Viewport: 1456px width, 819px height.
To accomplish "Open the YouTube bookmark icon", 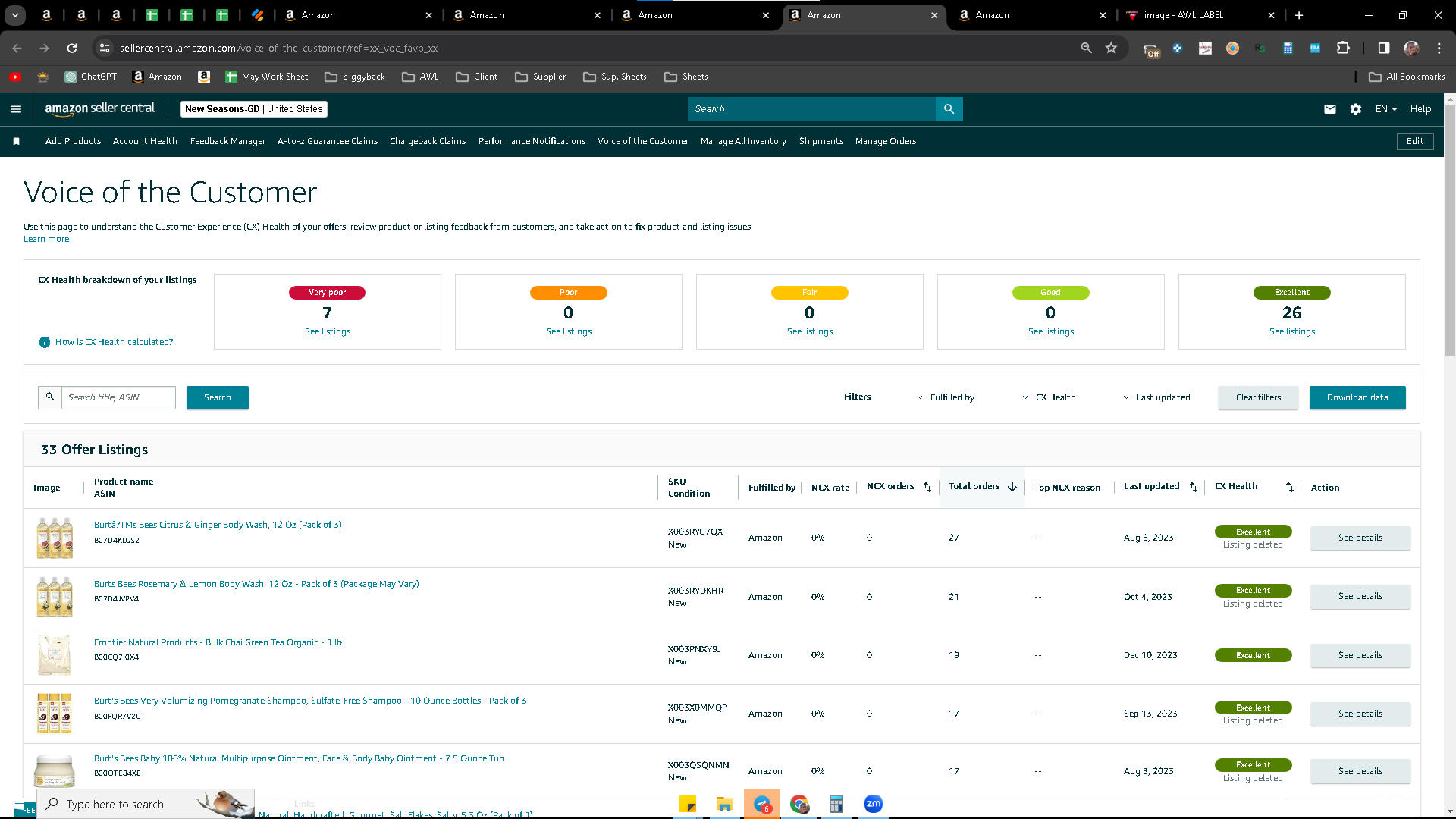I will (x=15, y=77).
